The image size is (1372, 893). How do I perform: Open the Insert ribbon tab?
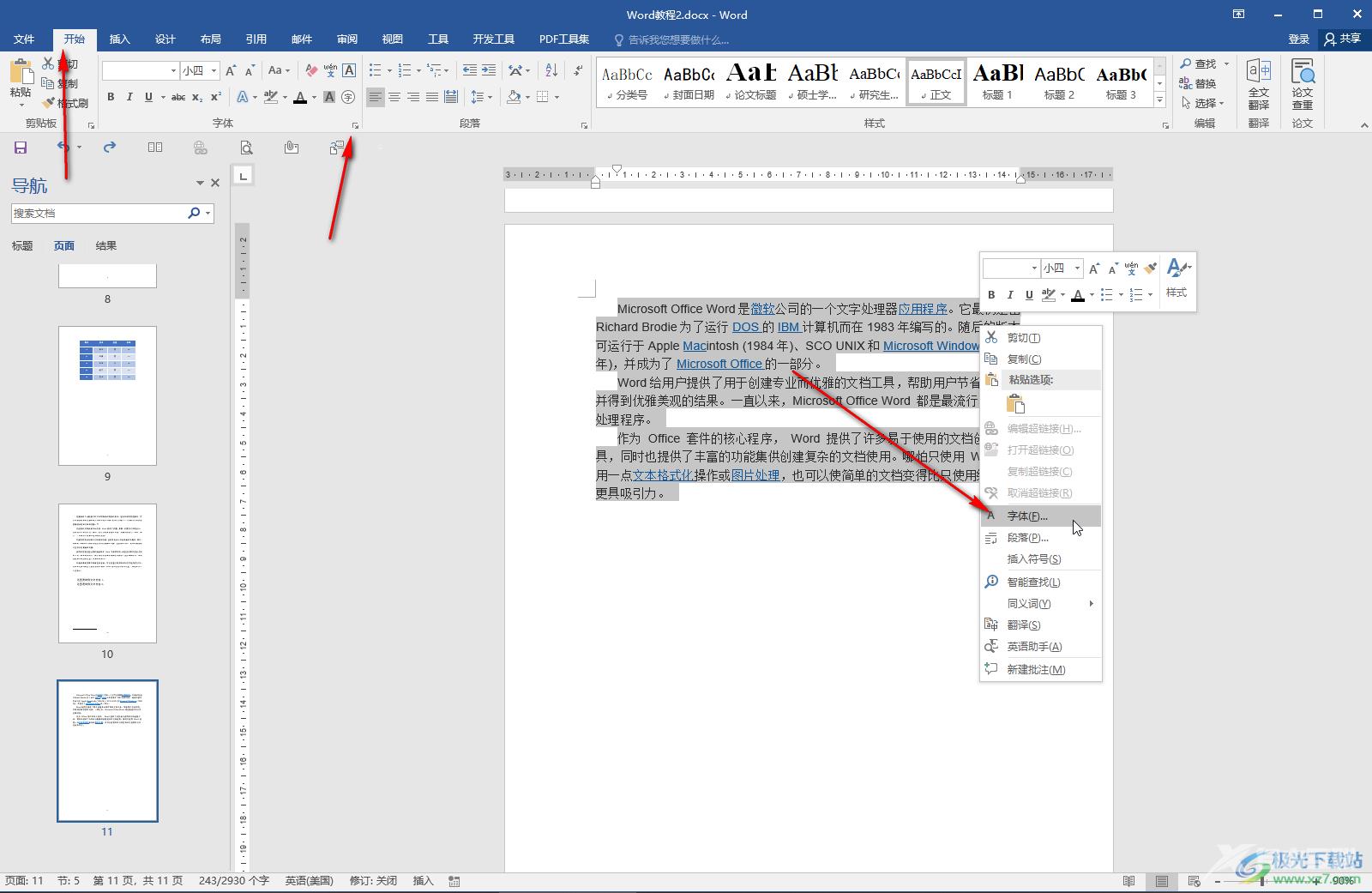[120, 39]
